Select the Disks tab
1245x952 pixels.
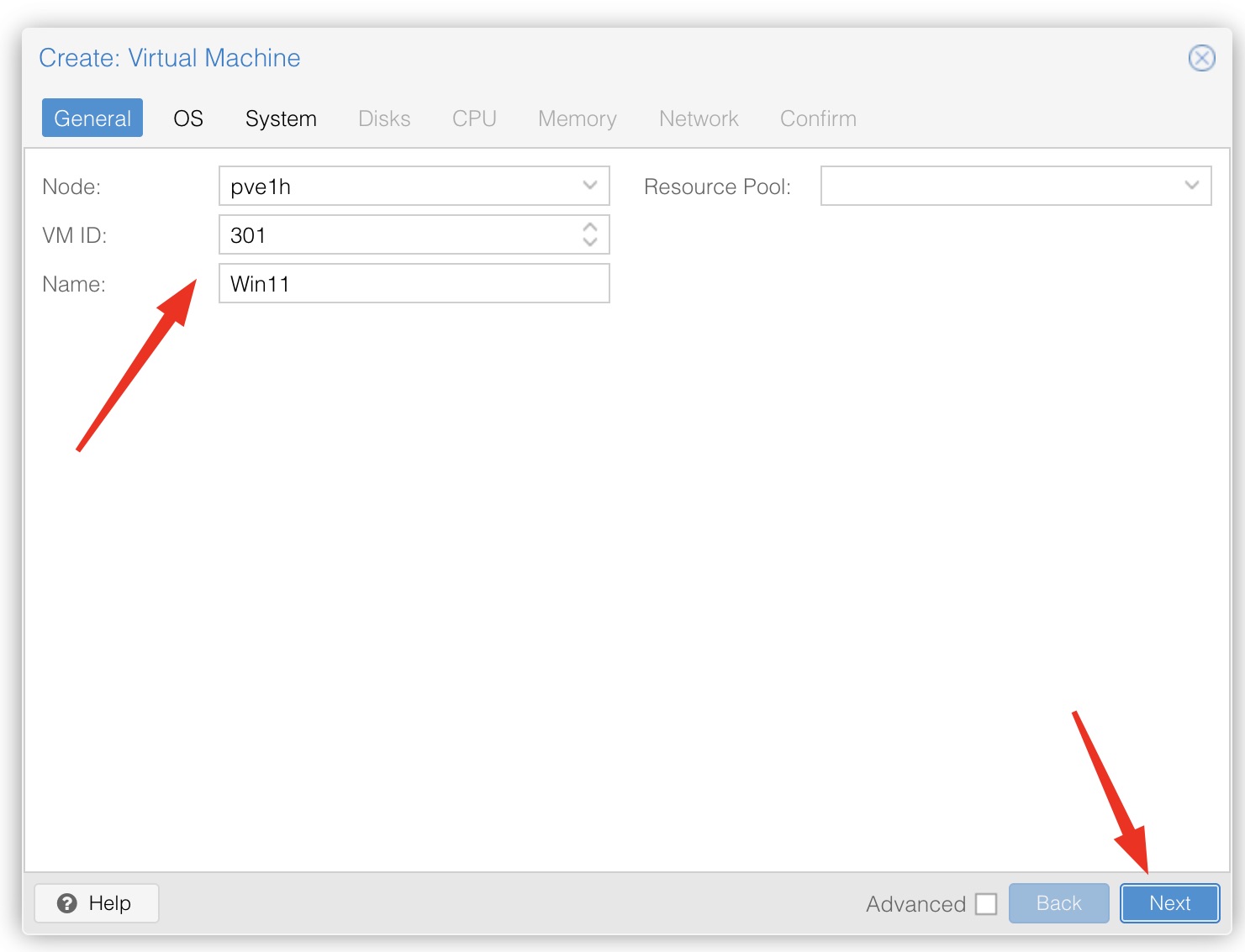[x=384, y=118]
